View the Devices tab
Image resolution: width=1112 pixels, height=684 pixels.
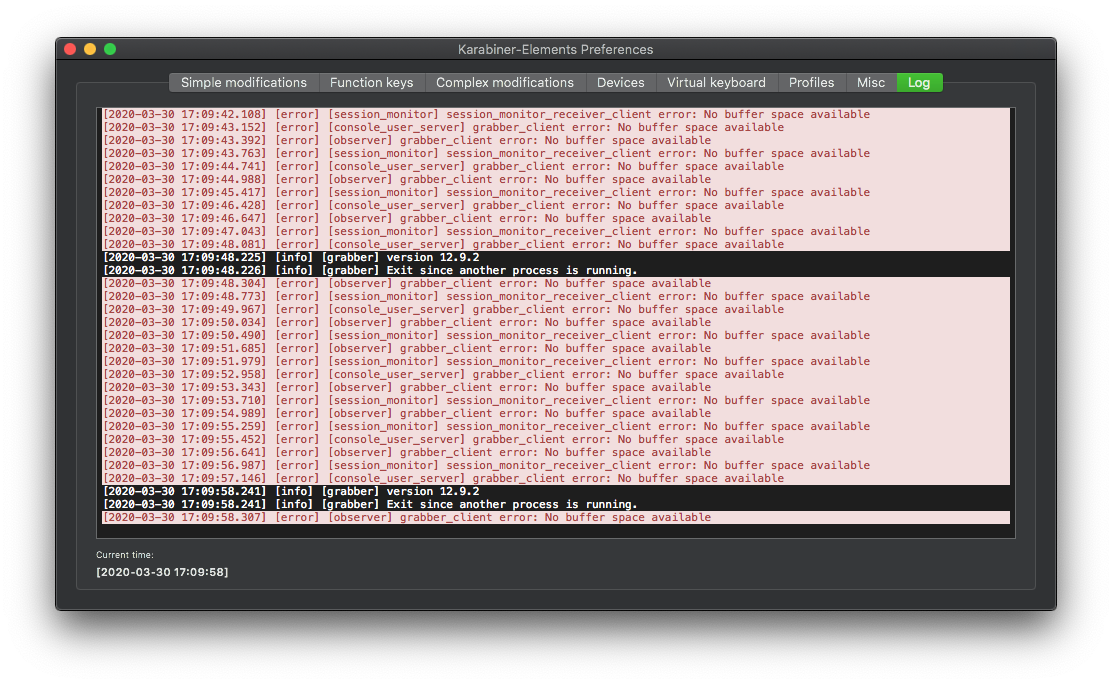[621, 82]
